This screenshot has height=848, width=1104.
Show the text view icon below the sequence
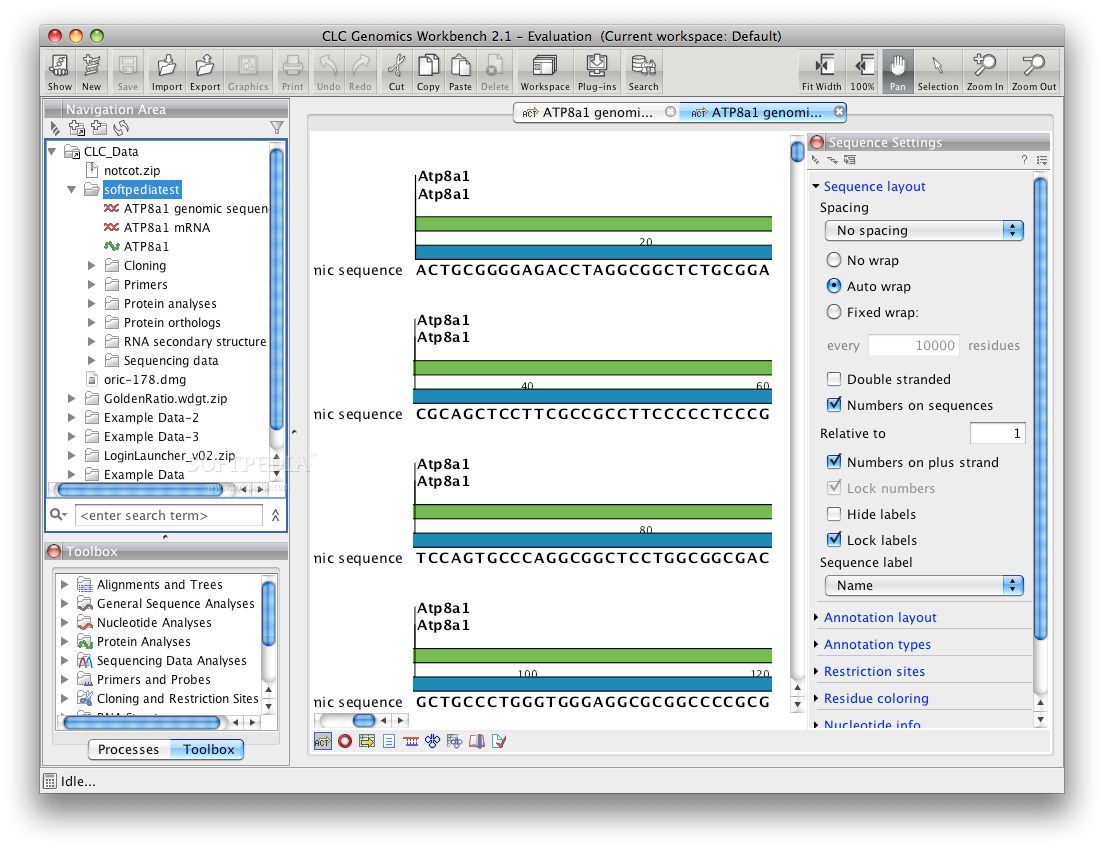point(389,741)
